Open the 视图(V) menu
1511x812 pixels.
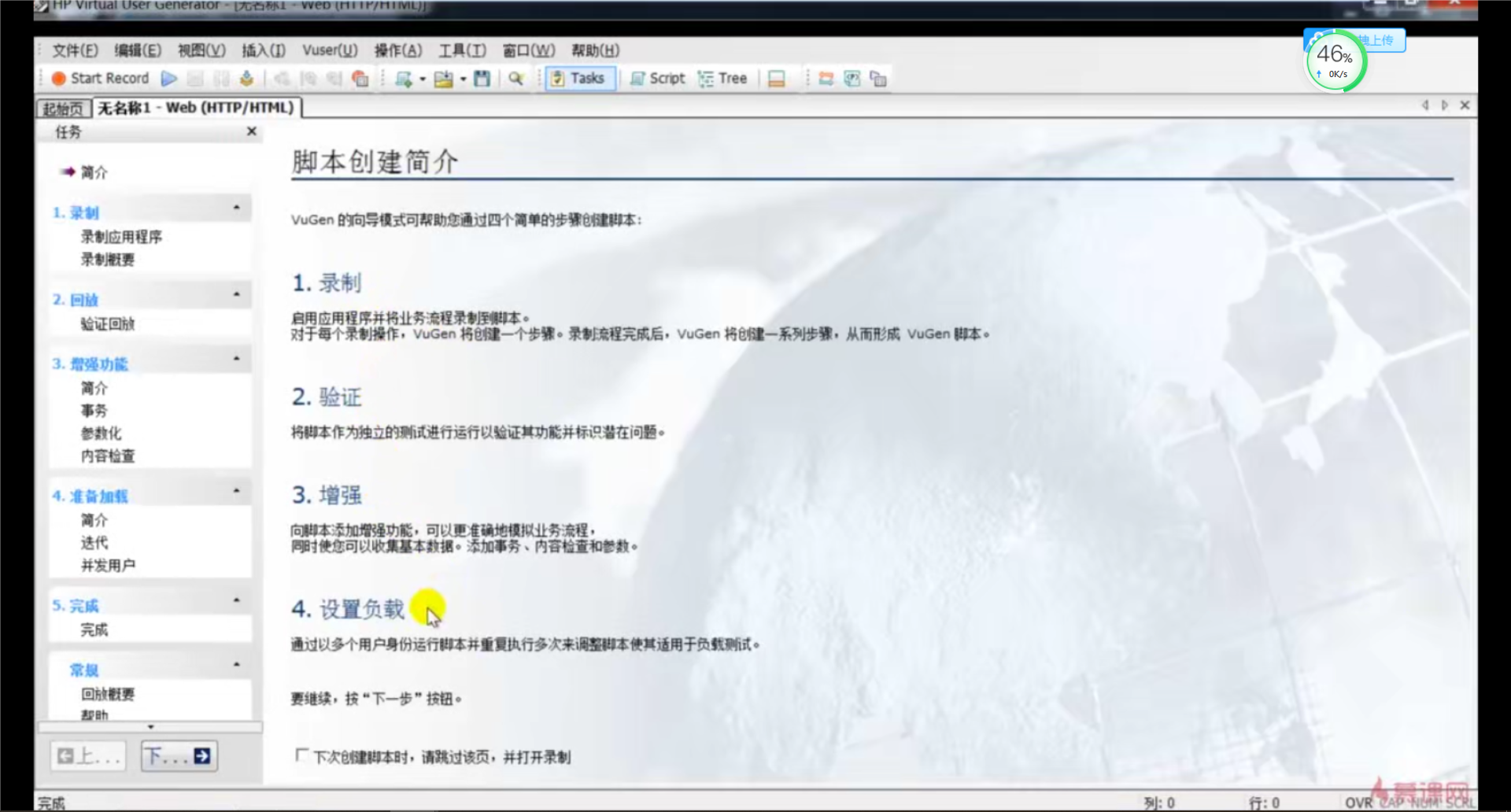[x=201, y=50]
